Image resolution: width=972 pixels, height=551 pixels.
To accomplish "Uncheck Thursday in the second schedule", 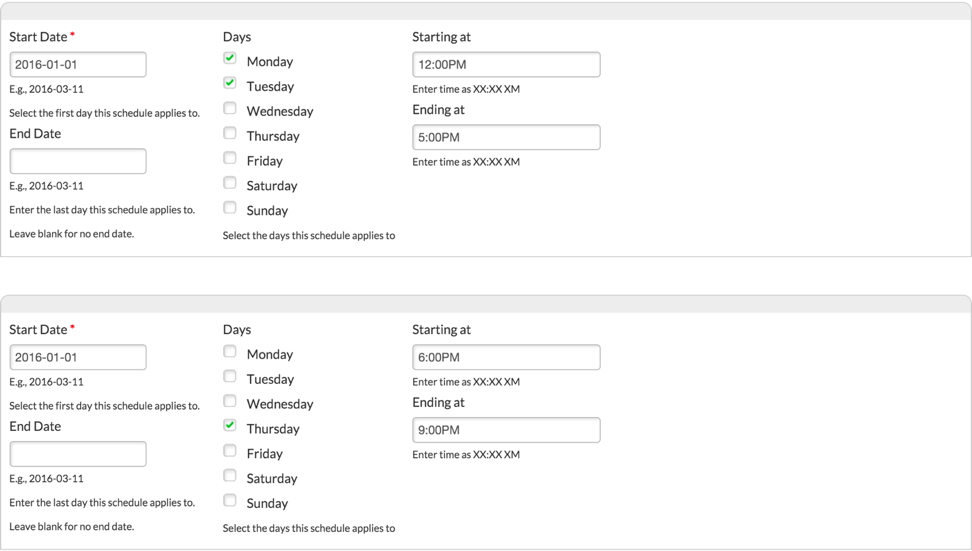I will click(x=230, y=426).
